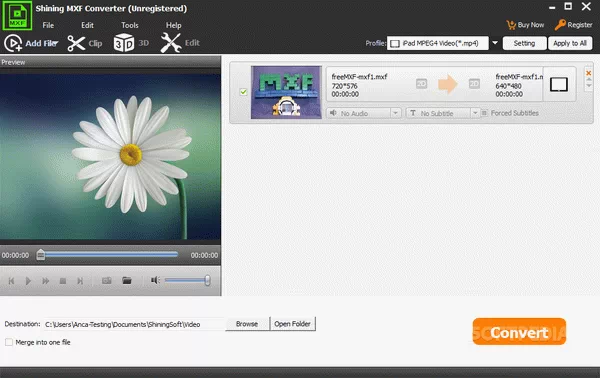This screenshot has height=378, width=600.
Task: Open the File menu
Action: pos(48,25)
